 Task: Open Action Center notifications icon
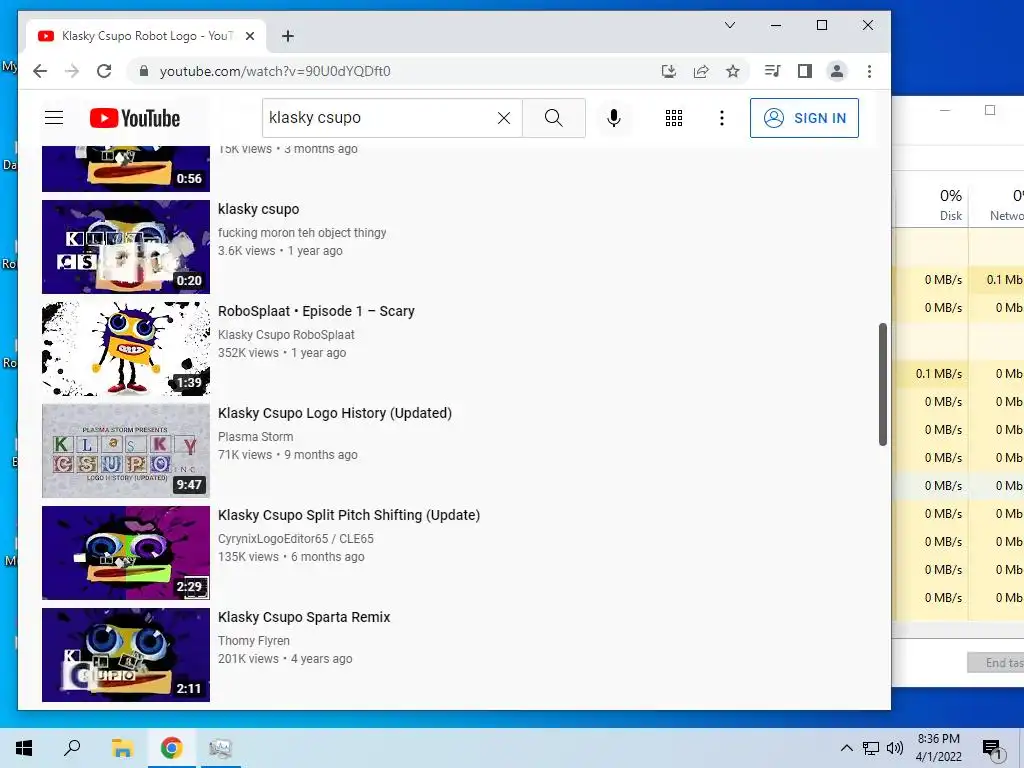point(993,748)
